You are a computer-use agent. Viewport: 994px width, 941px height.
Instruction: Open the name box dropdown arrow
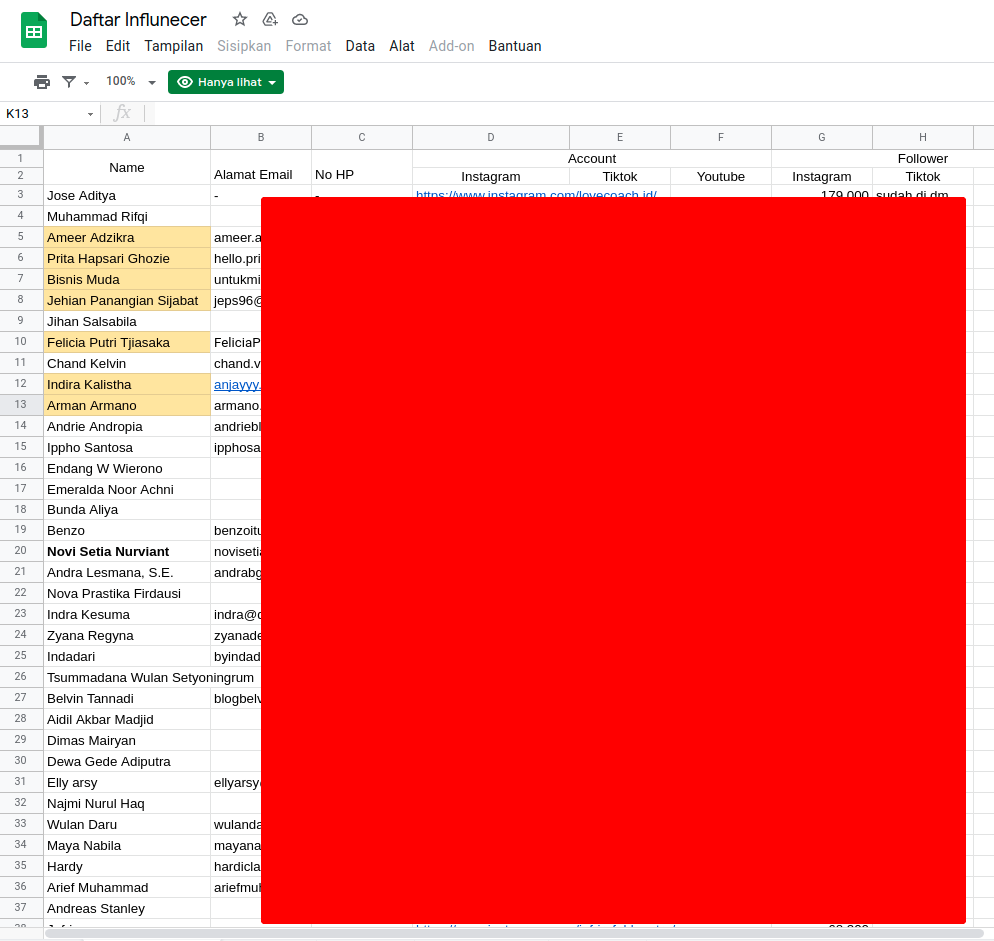coord(90,114)
